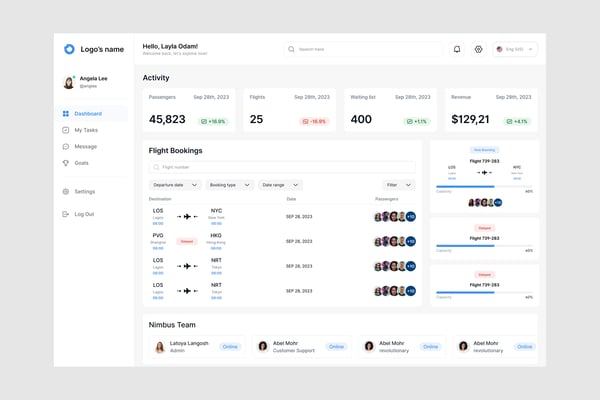The image size is (600, 400).
Task: Open the notifications bell
Action: 457,49
